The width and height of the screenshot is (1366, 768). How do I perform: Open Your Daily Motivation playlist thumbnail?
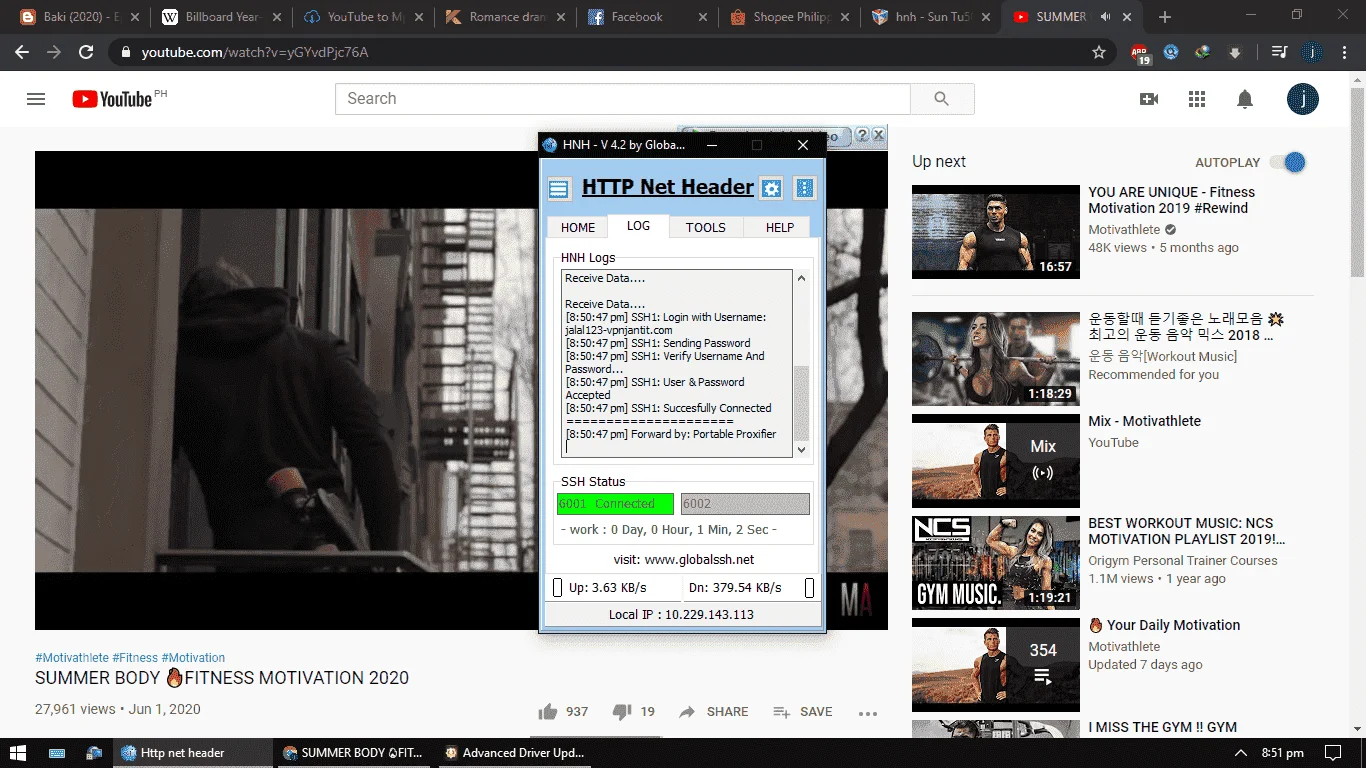pos(996,665)
